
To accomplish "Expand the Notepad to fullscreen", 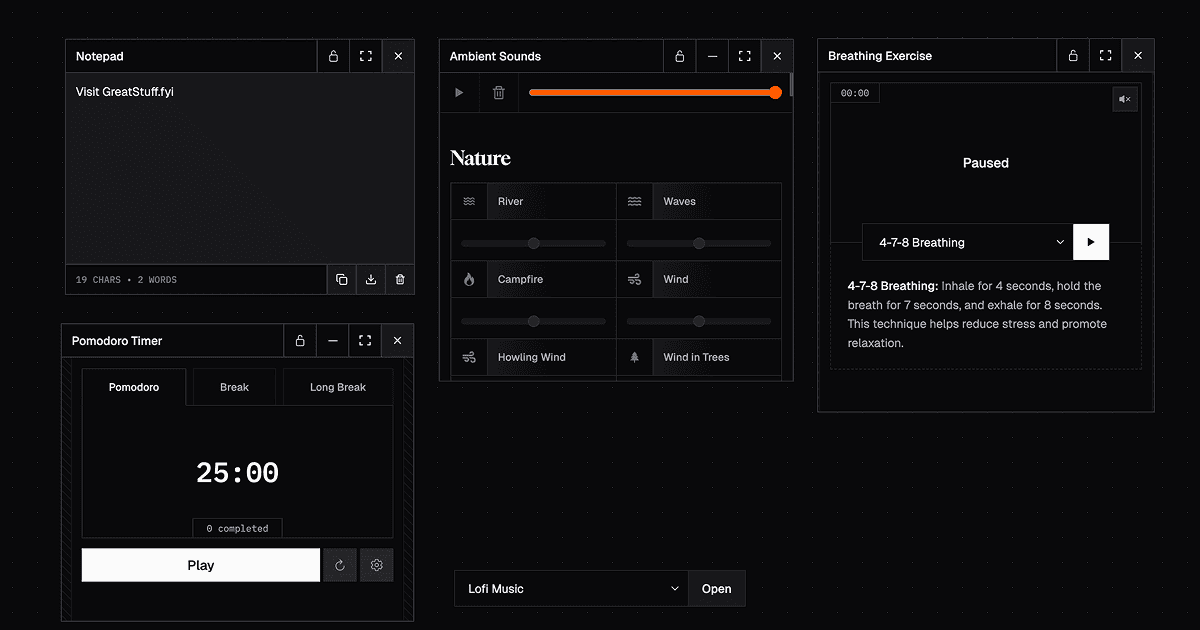I will click(x=366, y=56).
